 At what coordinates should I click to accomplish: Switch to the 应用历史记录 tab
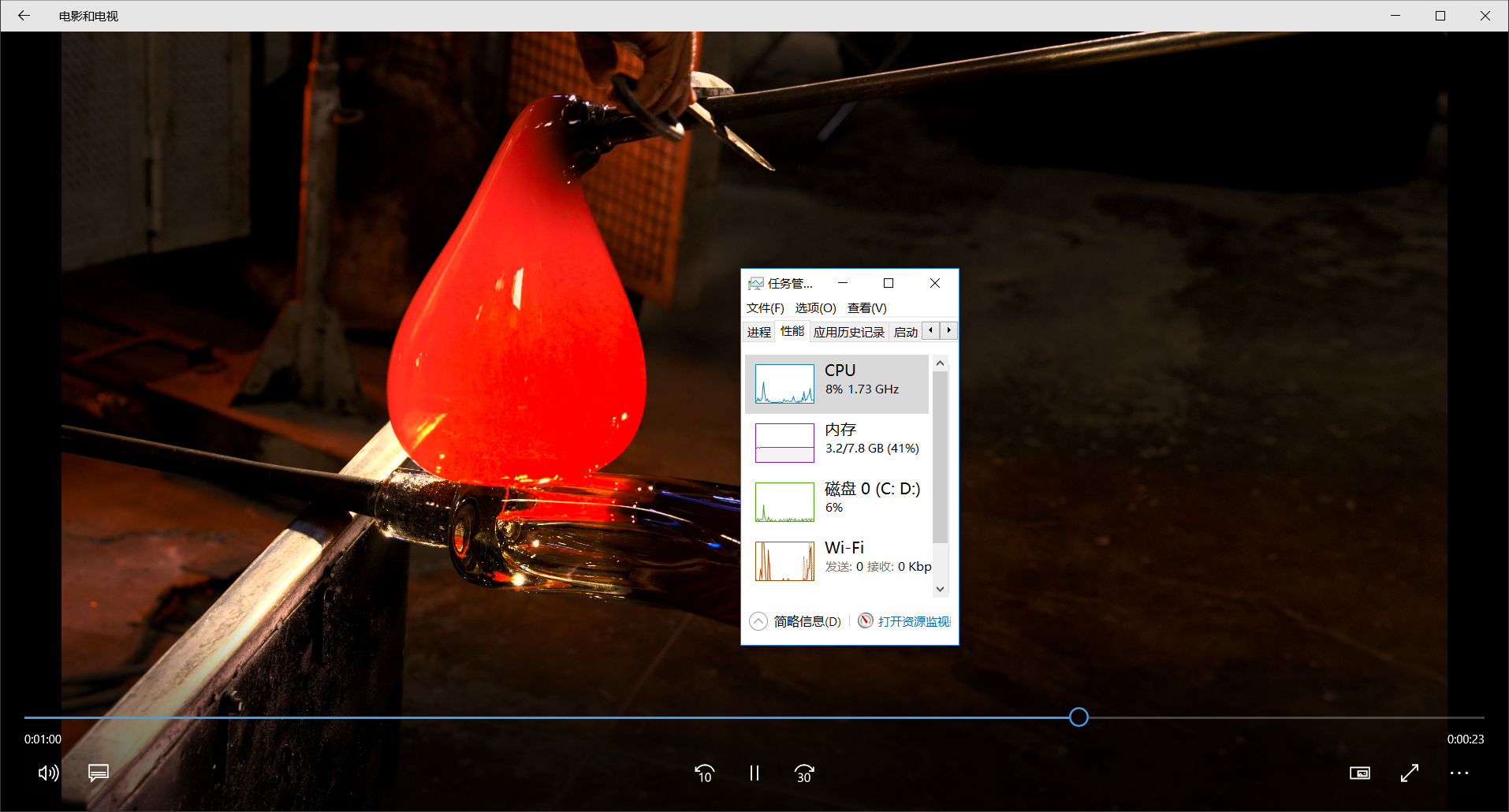click(x=848, y=332)
